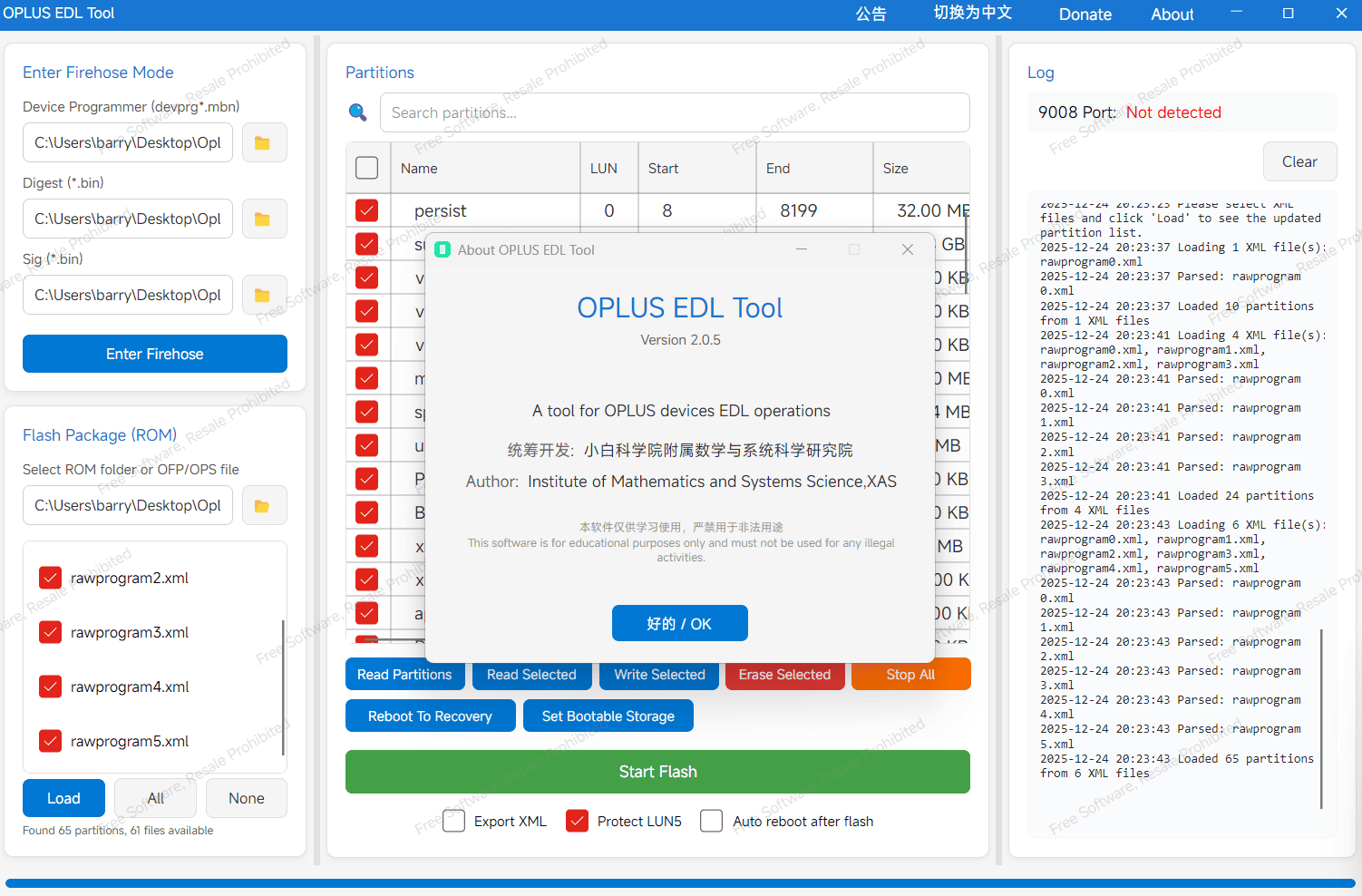Click the Digest path field
Image resolution: width=1362 pixels, height=896 pixels.
[x=128, y=219]
